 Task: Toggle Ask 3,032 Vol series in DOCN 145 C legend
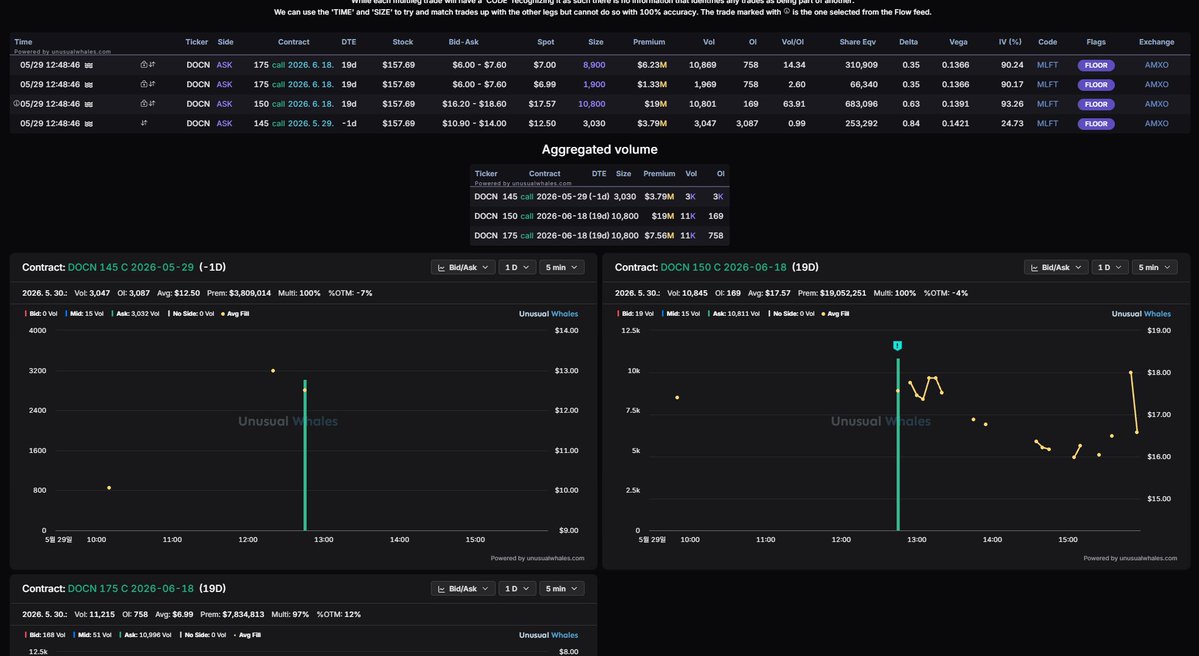coord(135,313)
